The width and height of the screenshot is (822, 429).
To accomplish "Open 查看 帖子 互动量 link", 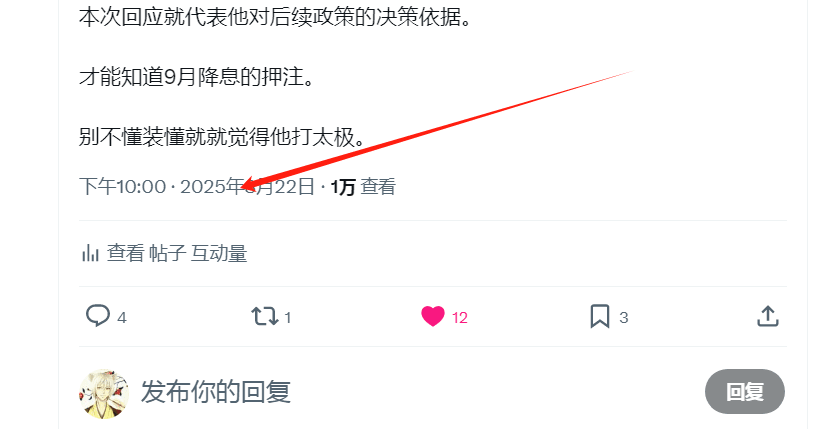I will click(177, 253).
